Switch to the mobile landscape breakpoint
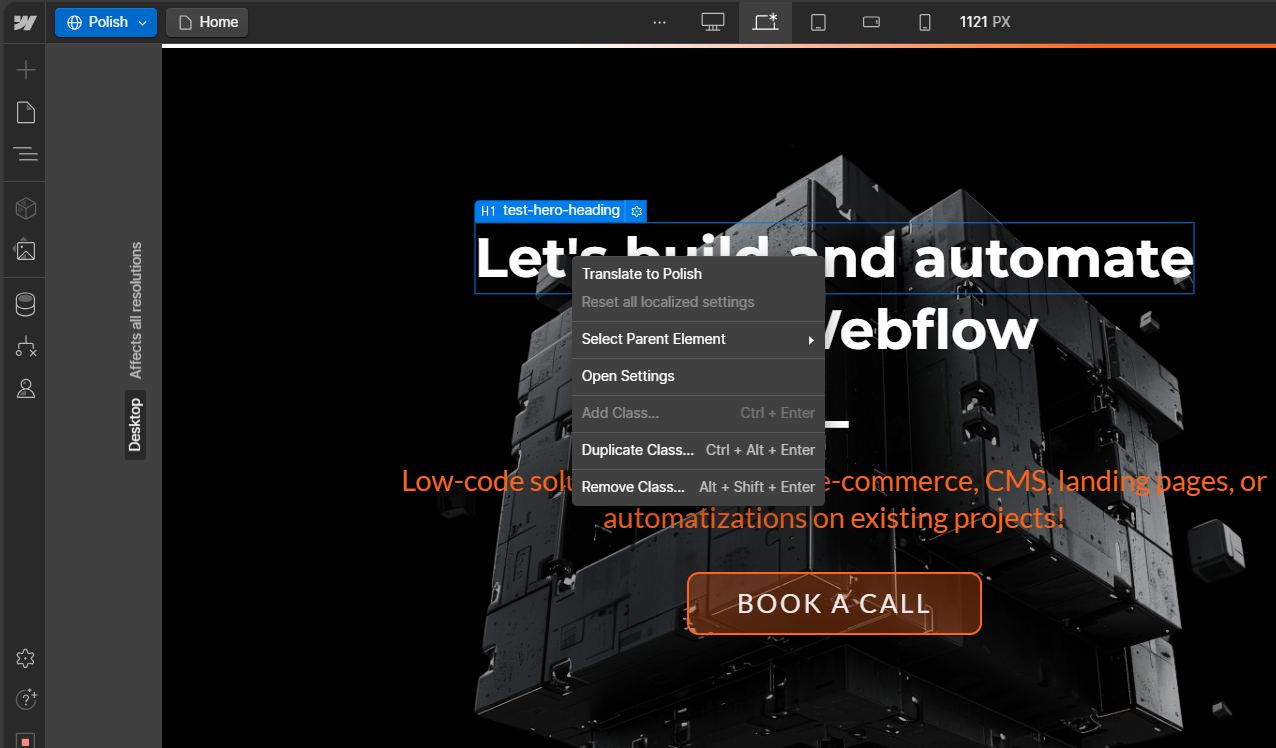Image resolution: width=1276 pixels, height=748 pixels. 871,22
